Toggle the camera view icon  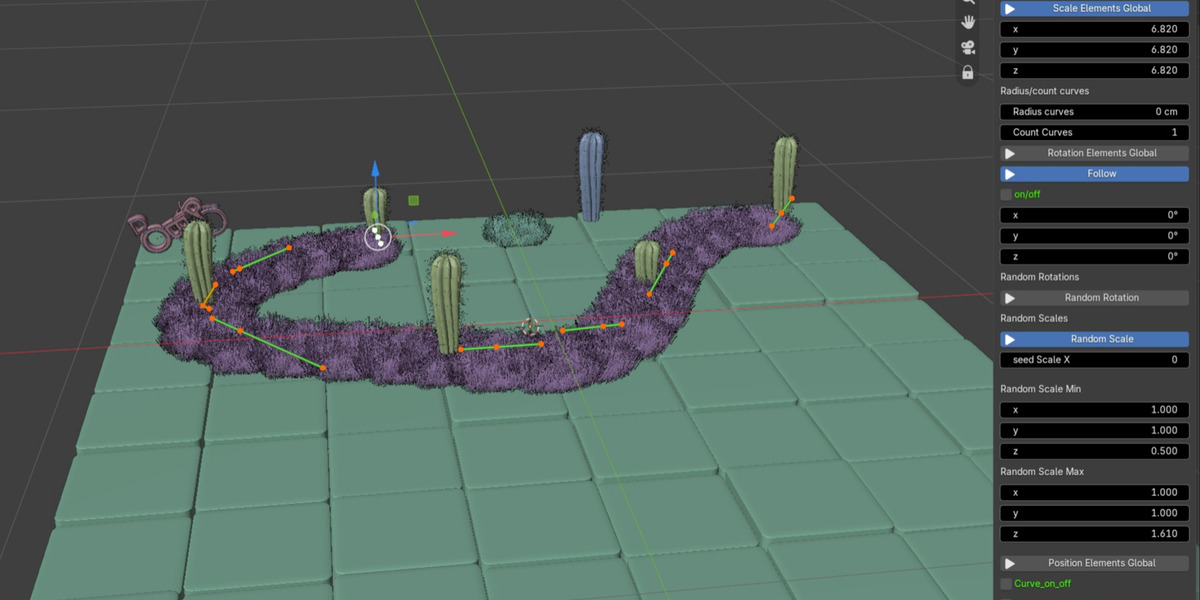pos(968,47)
